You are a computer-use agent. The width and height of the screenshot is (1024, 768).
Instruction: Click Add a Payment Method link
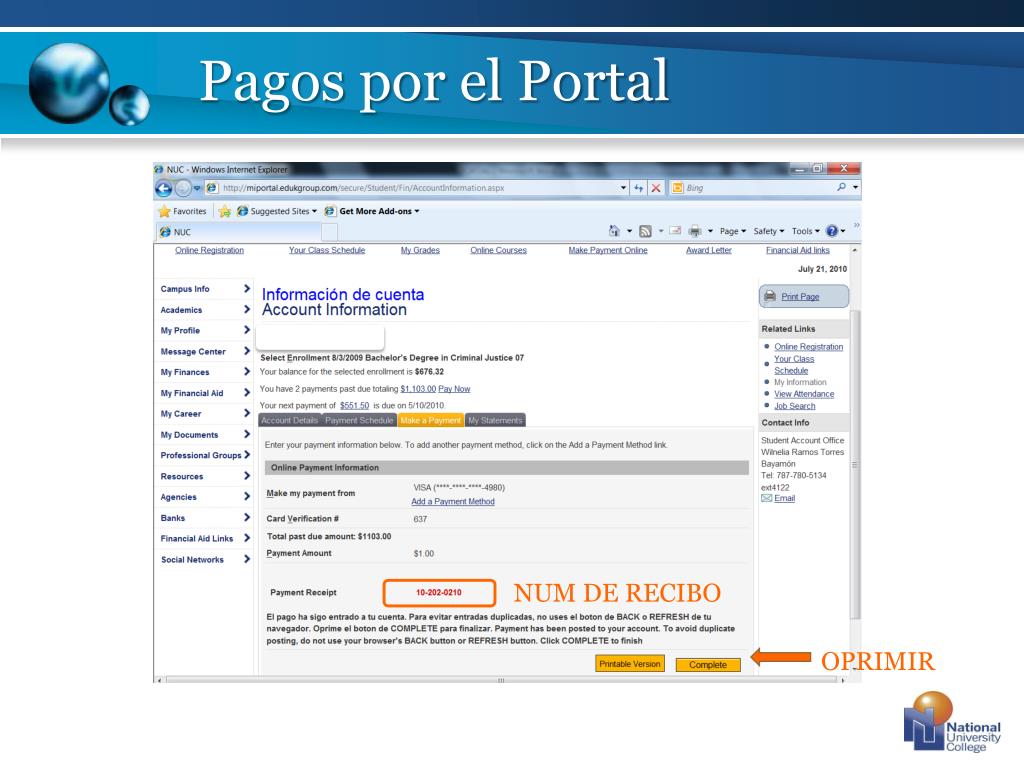tap(453, 502)
